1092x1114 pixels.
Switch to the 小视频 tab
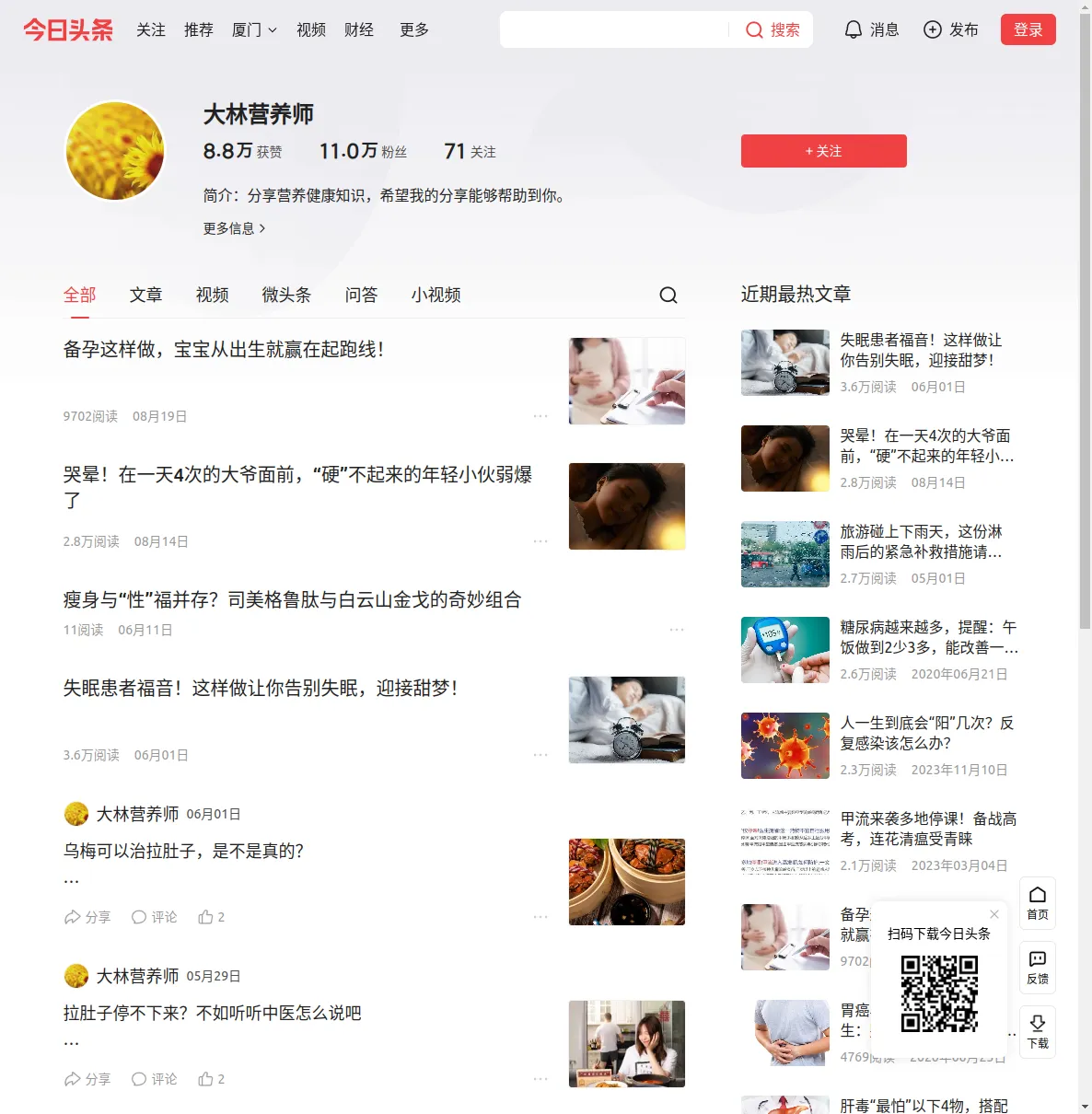436,295
